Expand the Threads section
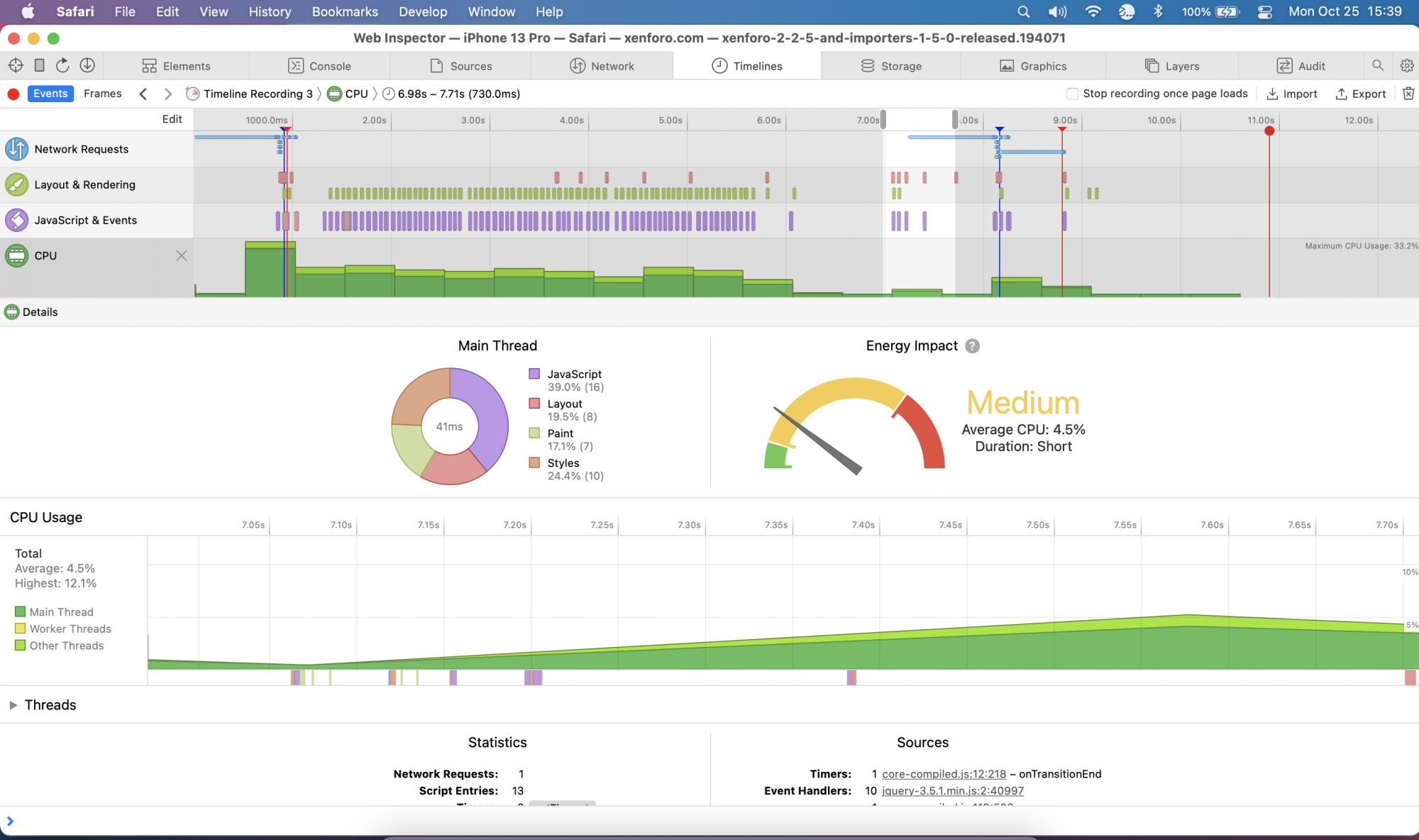 [13, 705]
